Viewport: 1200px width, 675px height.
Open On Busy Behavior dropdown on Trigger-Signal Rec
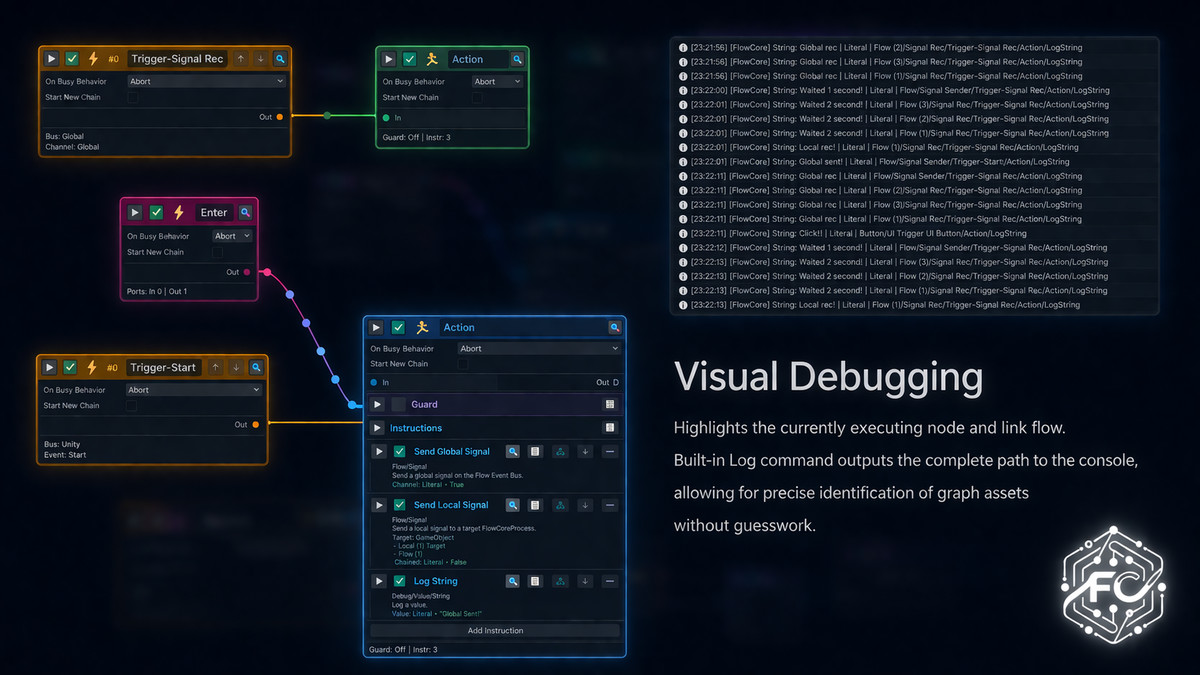(207, 82)
